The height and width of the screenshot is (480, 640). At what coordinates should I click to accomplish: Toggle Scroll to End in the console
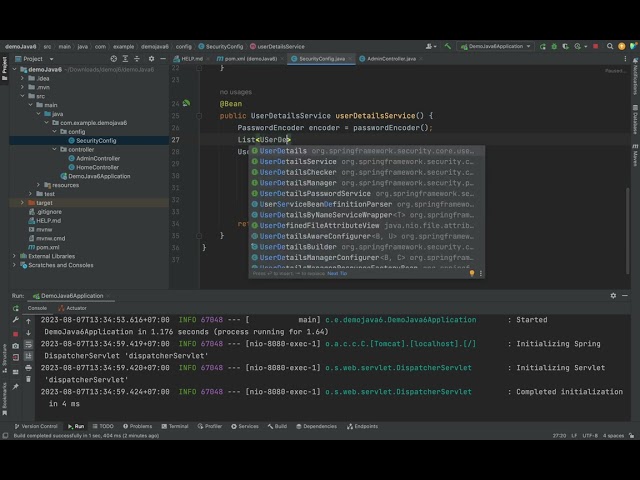pyautogui.click(x=28, y=356)
